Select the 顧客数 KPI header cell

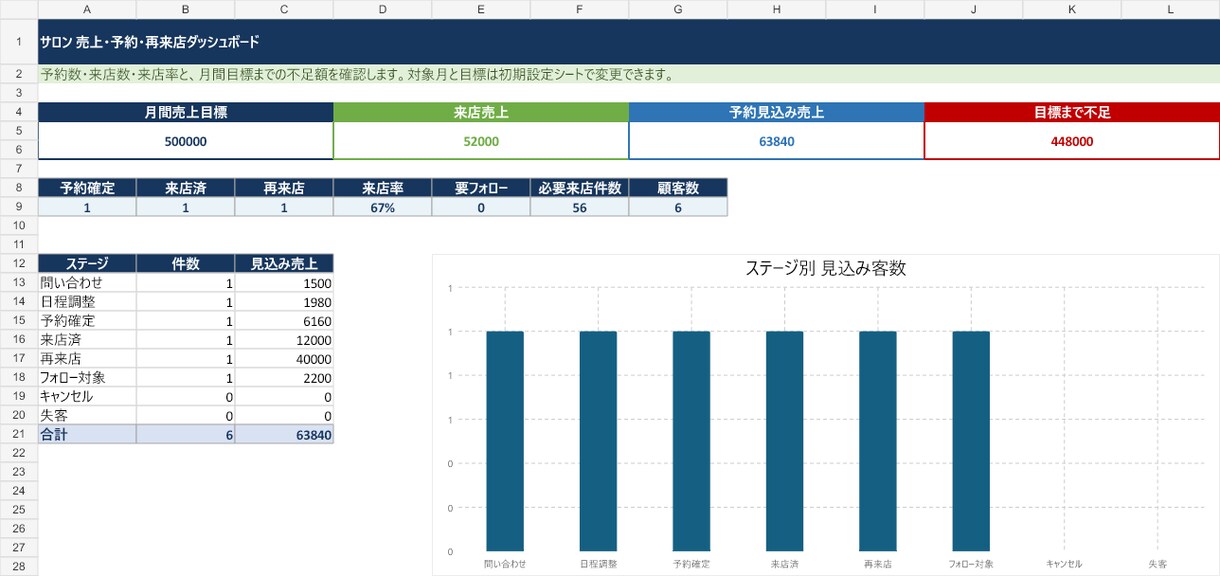[x=678, y=188]
